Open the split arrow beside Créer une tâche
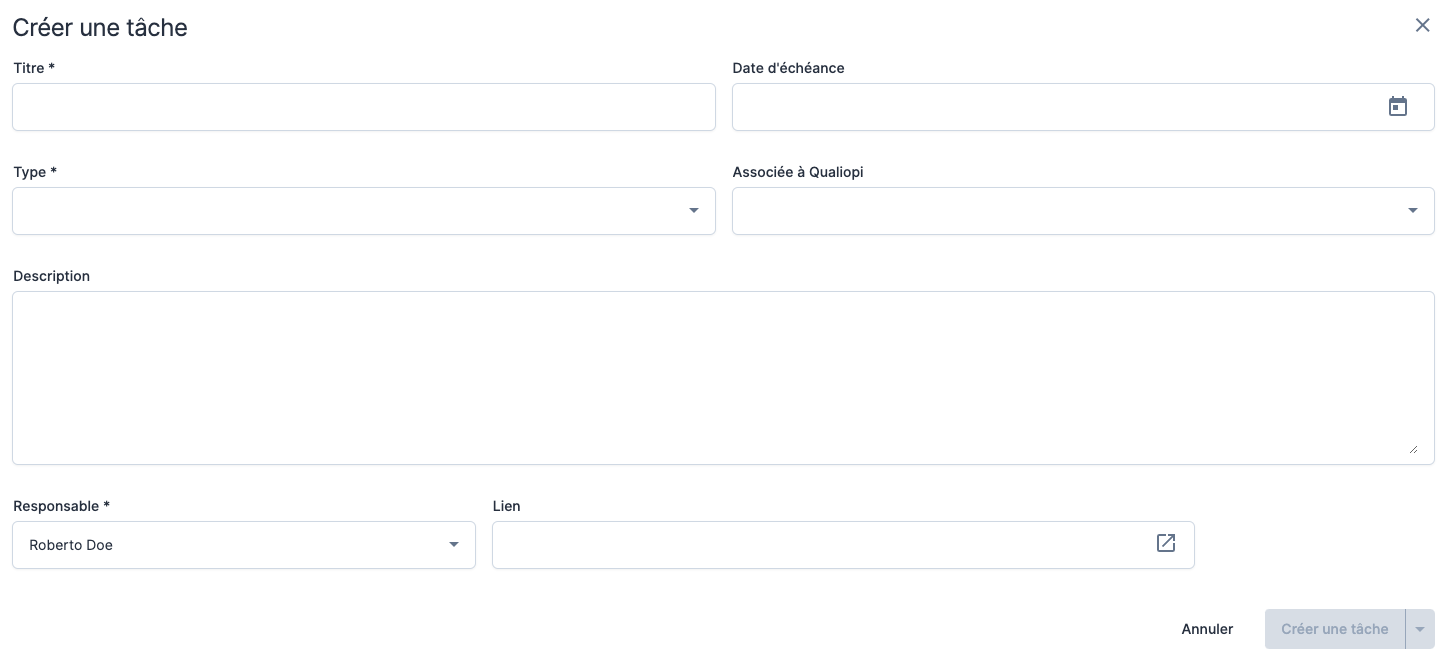Image resolution: width=1442 pixels, height=657 pixels. pyautogui.click(x=1419, y=629)
